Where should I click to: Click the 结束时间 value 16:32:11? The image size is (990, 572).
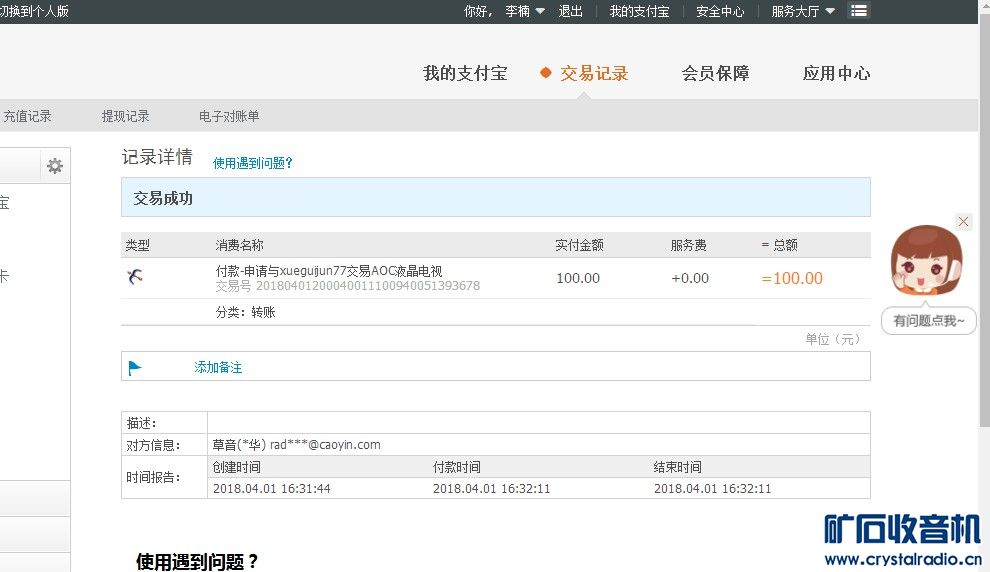pos(712,489)
